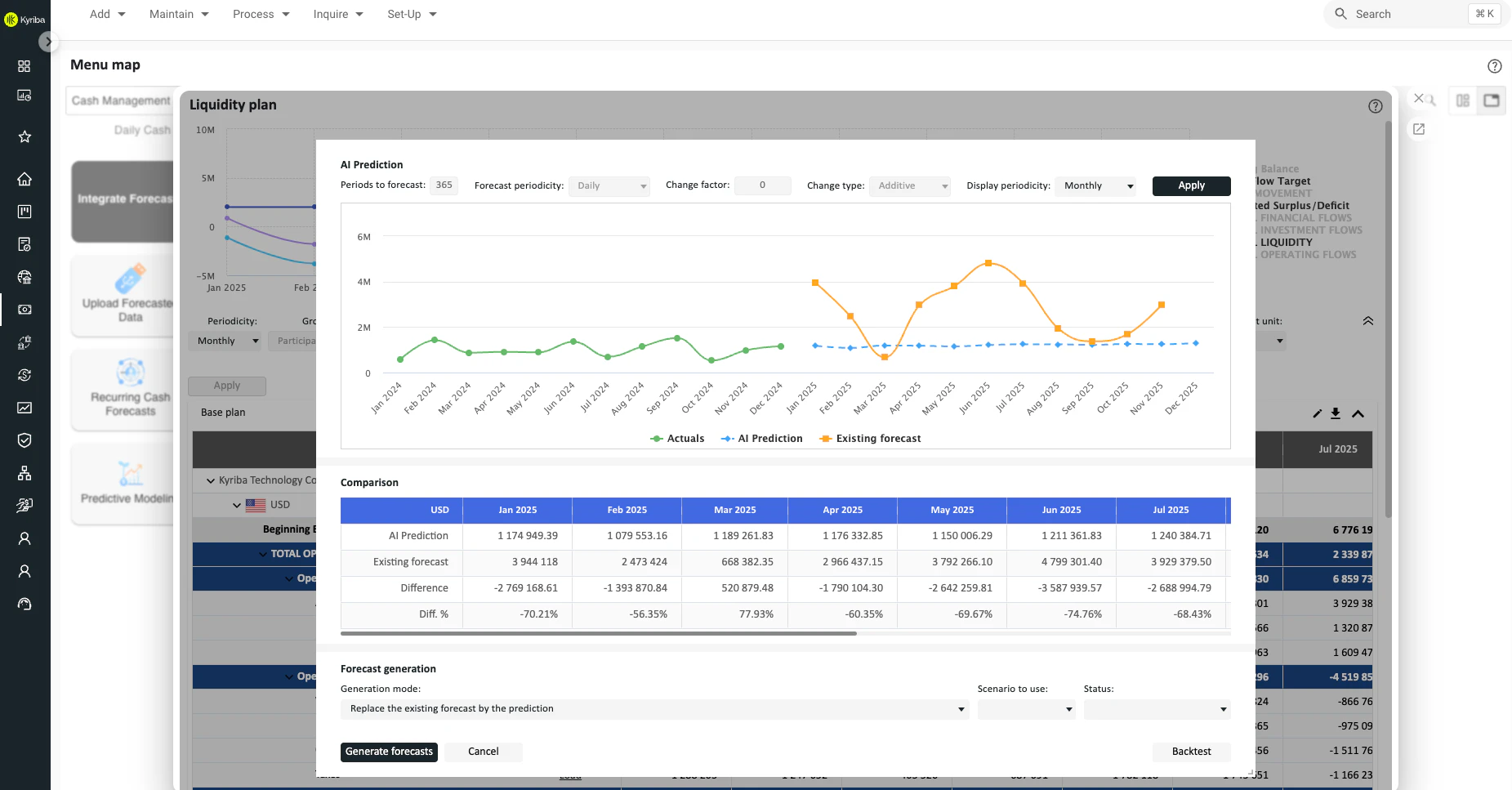Screen dimensions: 1512x790
Task: Click the Backtest button
Action: point(1191,752)
